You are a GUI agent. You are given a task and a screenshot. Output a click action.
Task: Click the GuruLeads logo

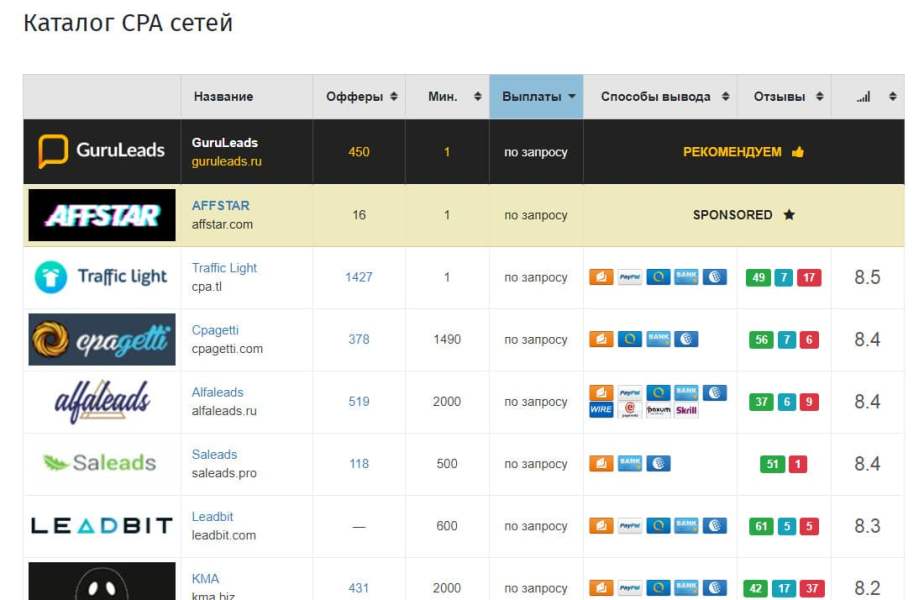coord(101,151)
